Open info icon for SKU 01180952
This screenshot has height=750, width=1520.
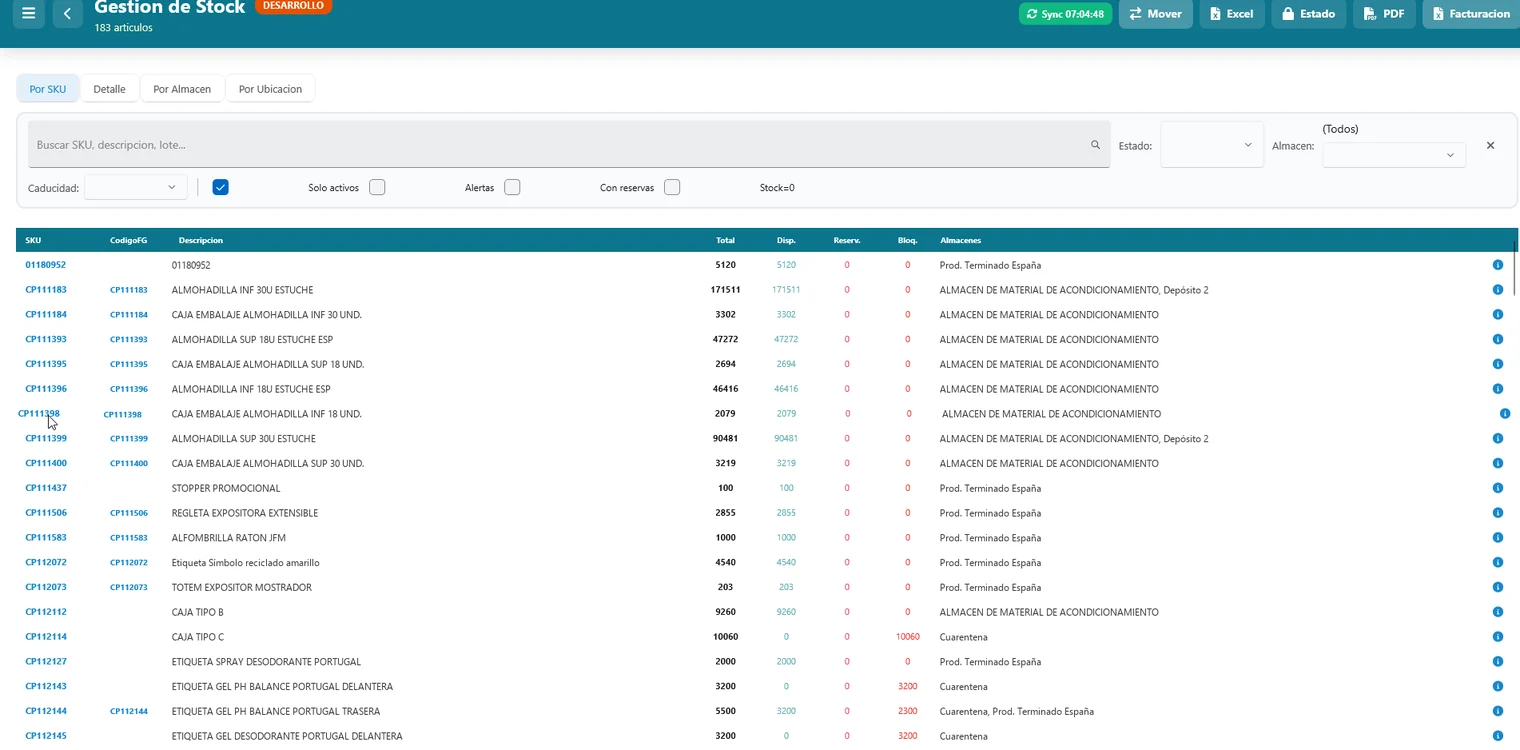click(x=1498, y=265)
